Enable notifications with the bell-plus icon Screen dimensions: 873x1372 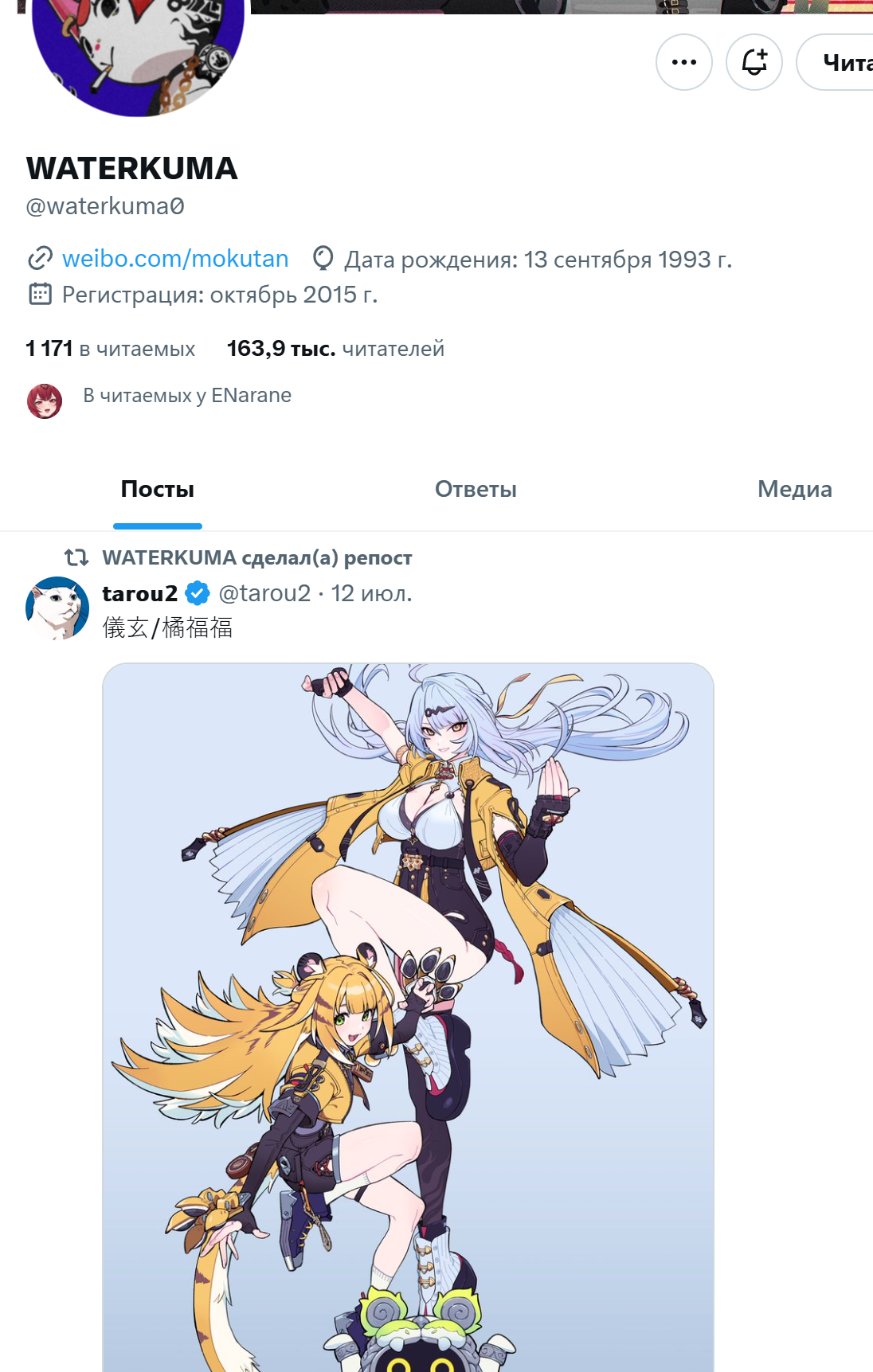click(x=754, y=62)
